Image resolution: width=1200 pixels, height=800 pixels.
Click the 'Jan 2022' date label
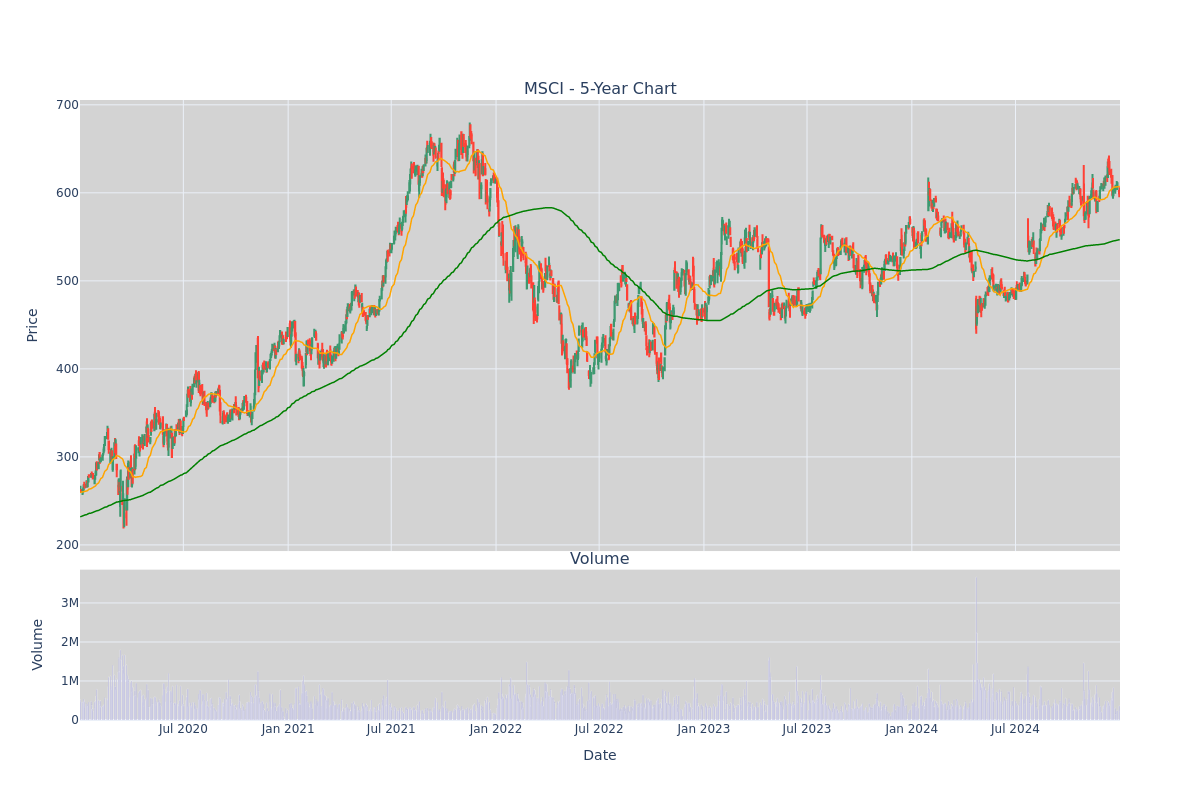[x=496, y=729]
